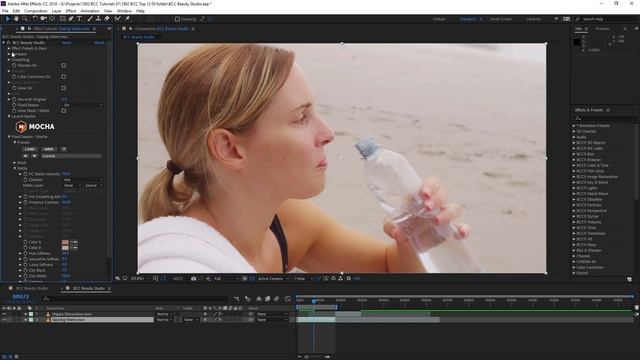Toggle the stopwatch for Hue Softness
Viewport: 640px width, 360px height.
tap(25, 253)
